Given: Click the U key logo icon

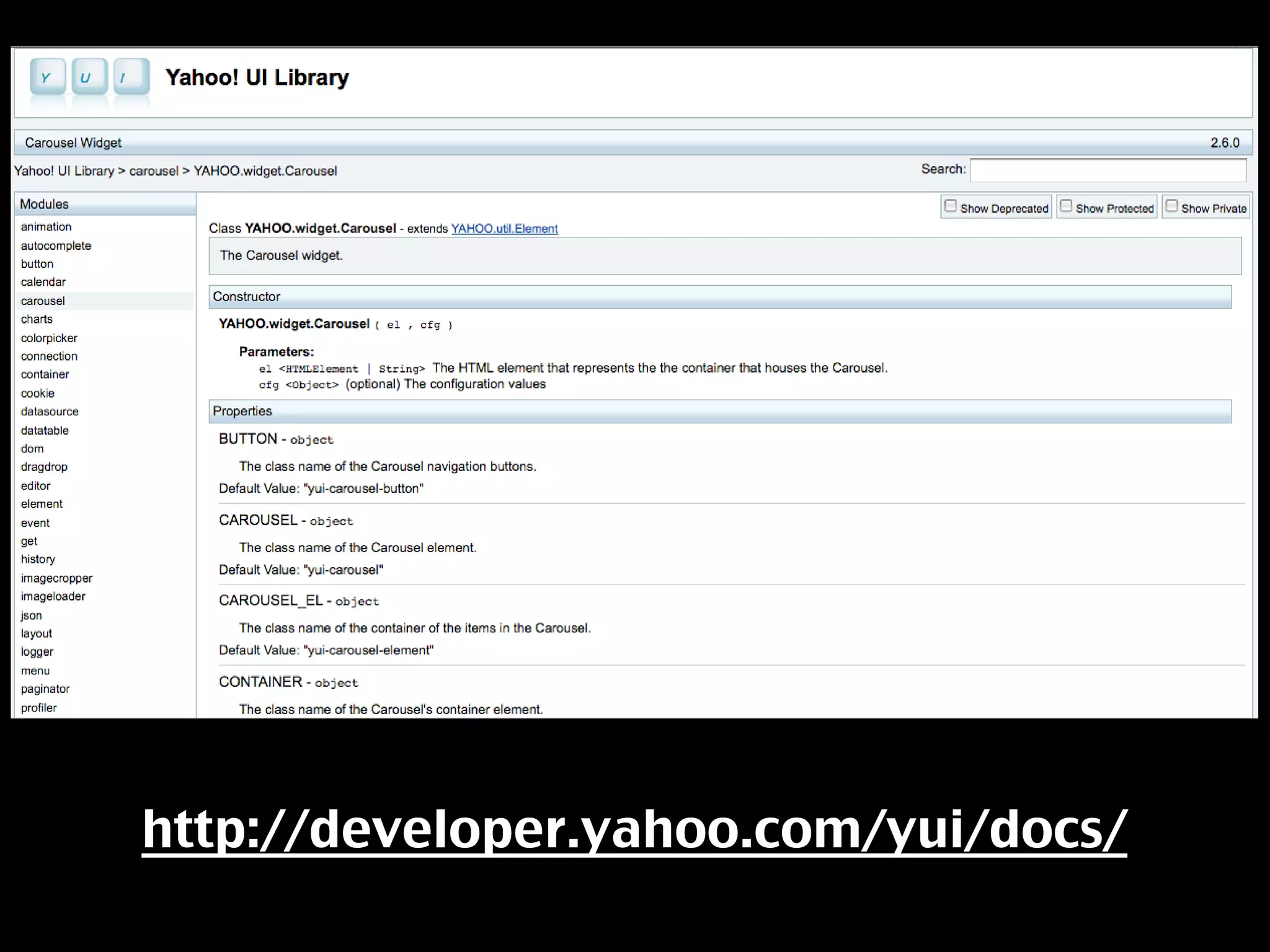Looking at the screenshot, I should [x=89, y=77].
